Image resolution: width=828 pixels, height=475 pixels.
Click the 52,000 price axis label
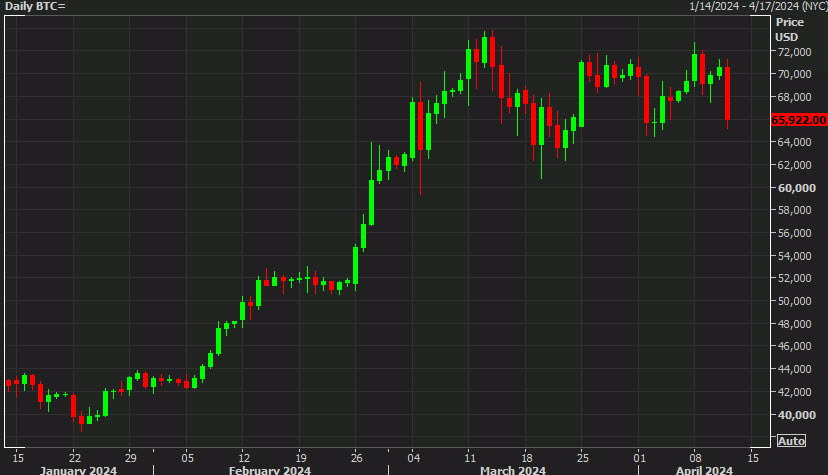point(794,278)
